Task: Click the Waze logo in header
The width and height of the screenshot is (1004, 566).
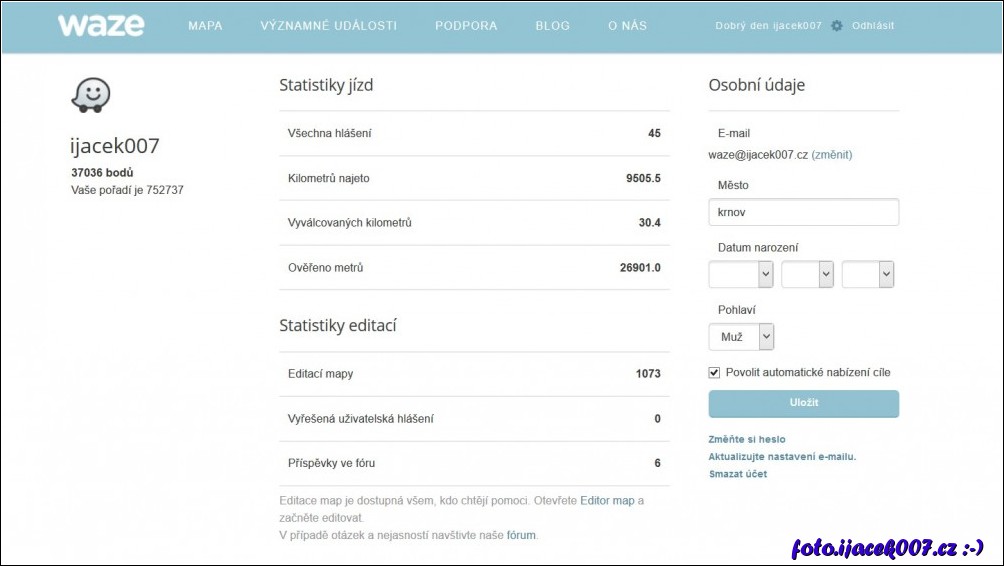Action: coord(100,26)
